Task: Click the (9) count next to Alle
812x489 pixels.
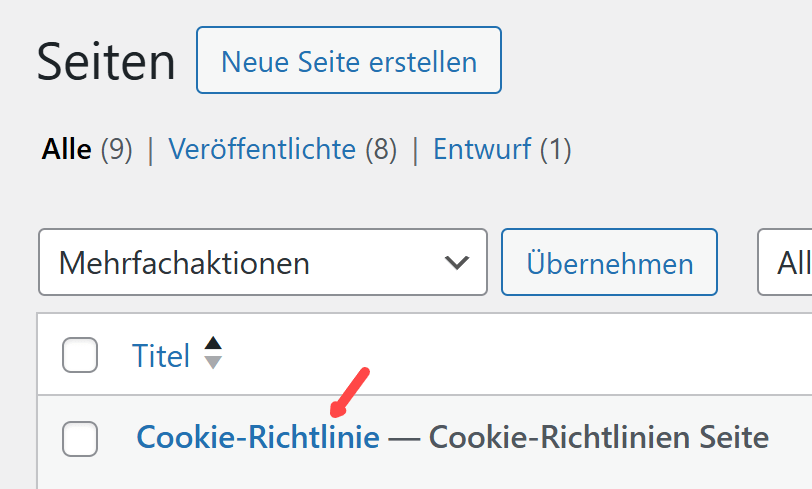Action: [116, 150]
